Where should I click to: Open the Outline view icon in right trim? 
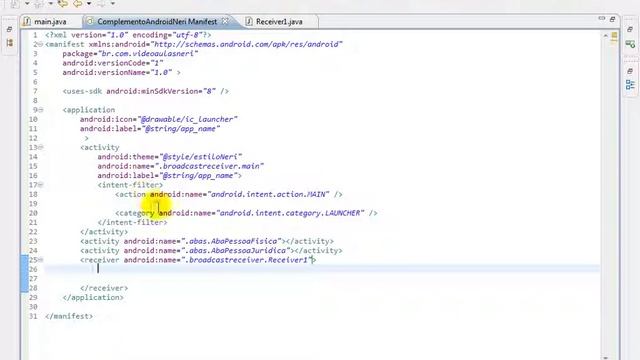pos(630,85)
